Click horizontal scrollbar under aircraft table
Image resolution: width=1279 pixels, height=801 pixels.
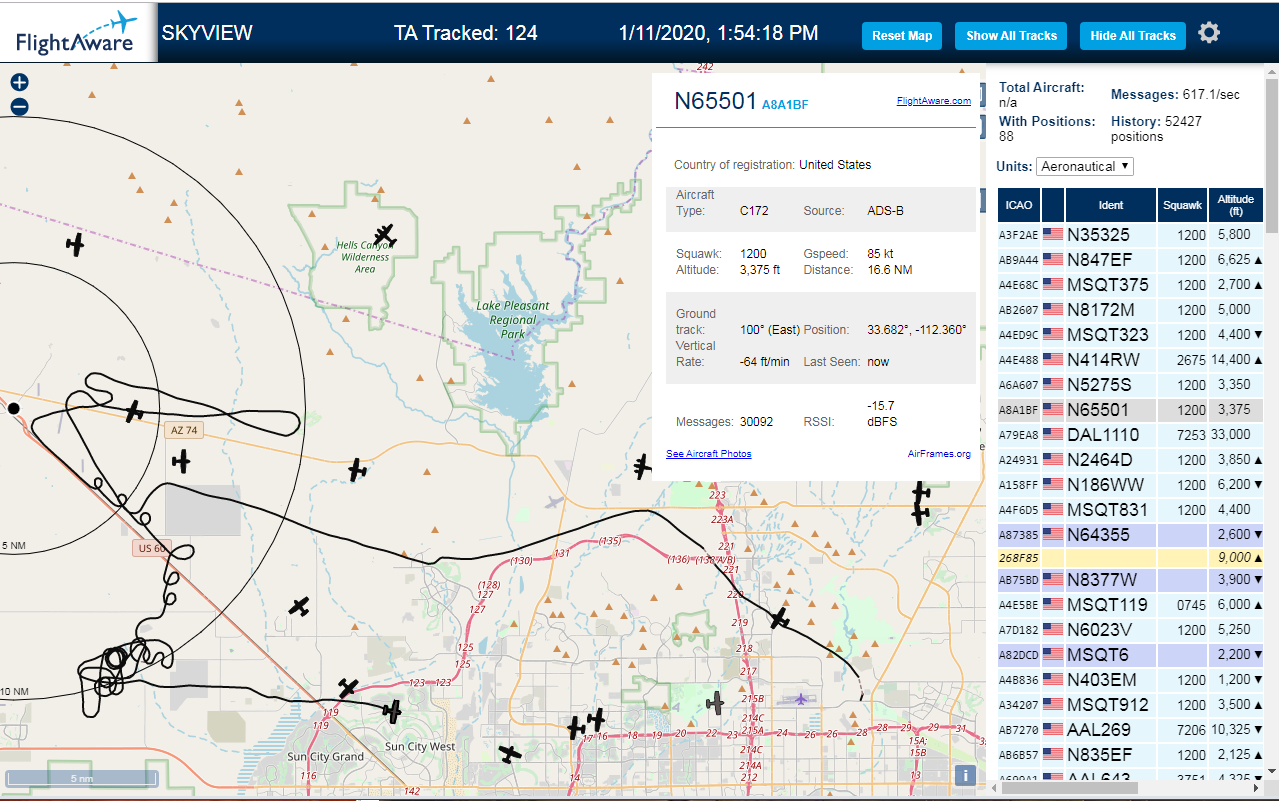click(x=1069, y=789)
